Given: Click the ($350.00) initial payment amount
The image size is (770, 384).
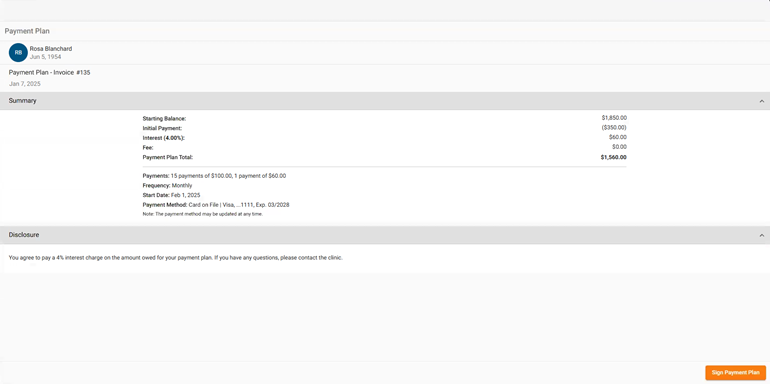Looking at the screenshot, I should tap(614, 127).
